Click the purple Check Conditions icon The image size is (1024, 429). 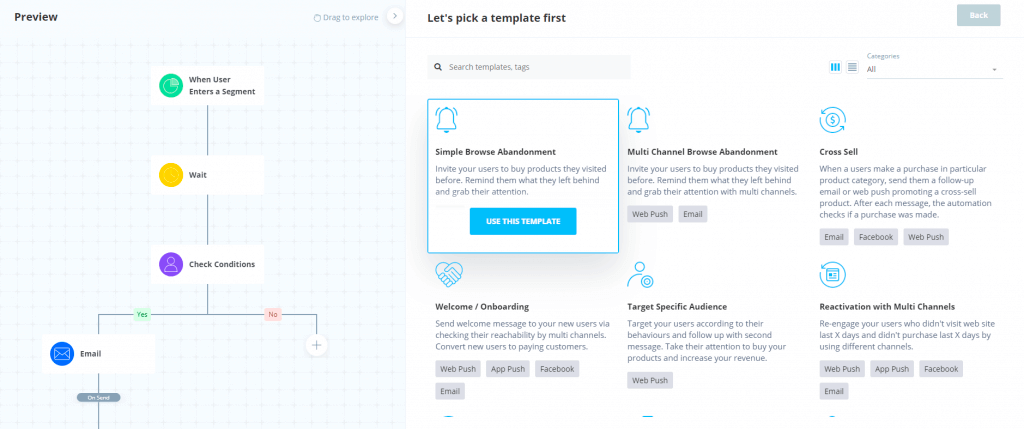[x=171, y=264]
